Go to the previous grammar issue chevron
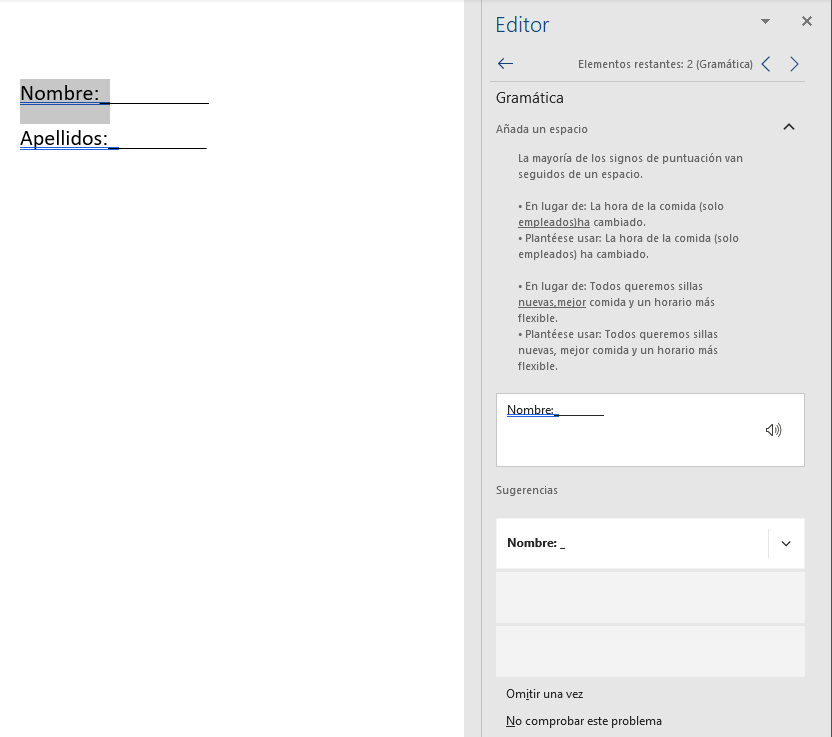Image resolution: width=832 pixels, height=737 pixels. 766,63
